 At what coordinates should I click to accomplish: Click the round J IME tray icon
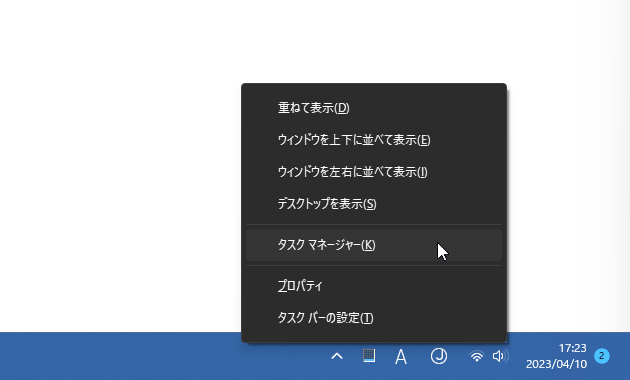(x=438, y=356)
